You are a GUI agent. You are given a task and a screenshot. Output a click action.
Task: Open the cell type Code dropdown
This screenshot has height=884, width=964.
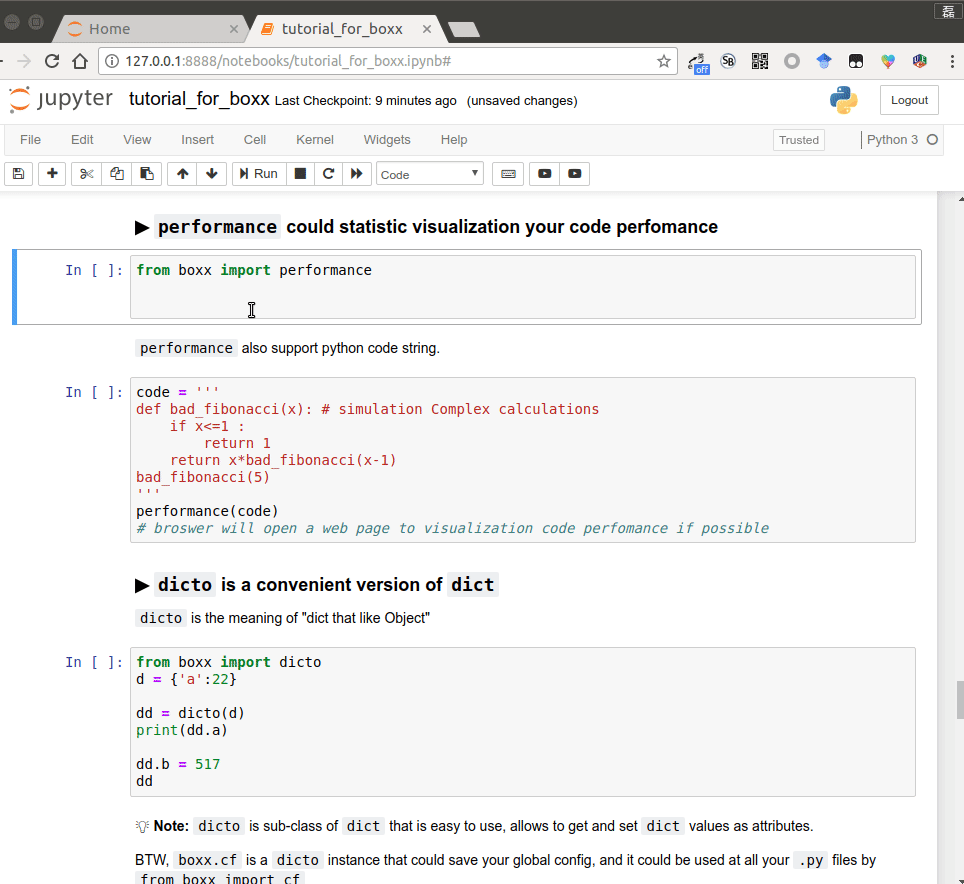point(430,174)
